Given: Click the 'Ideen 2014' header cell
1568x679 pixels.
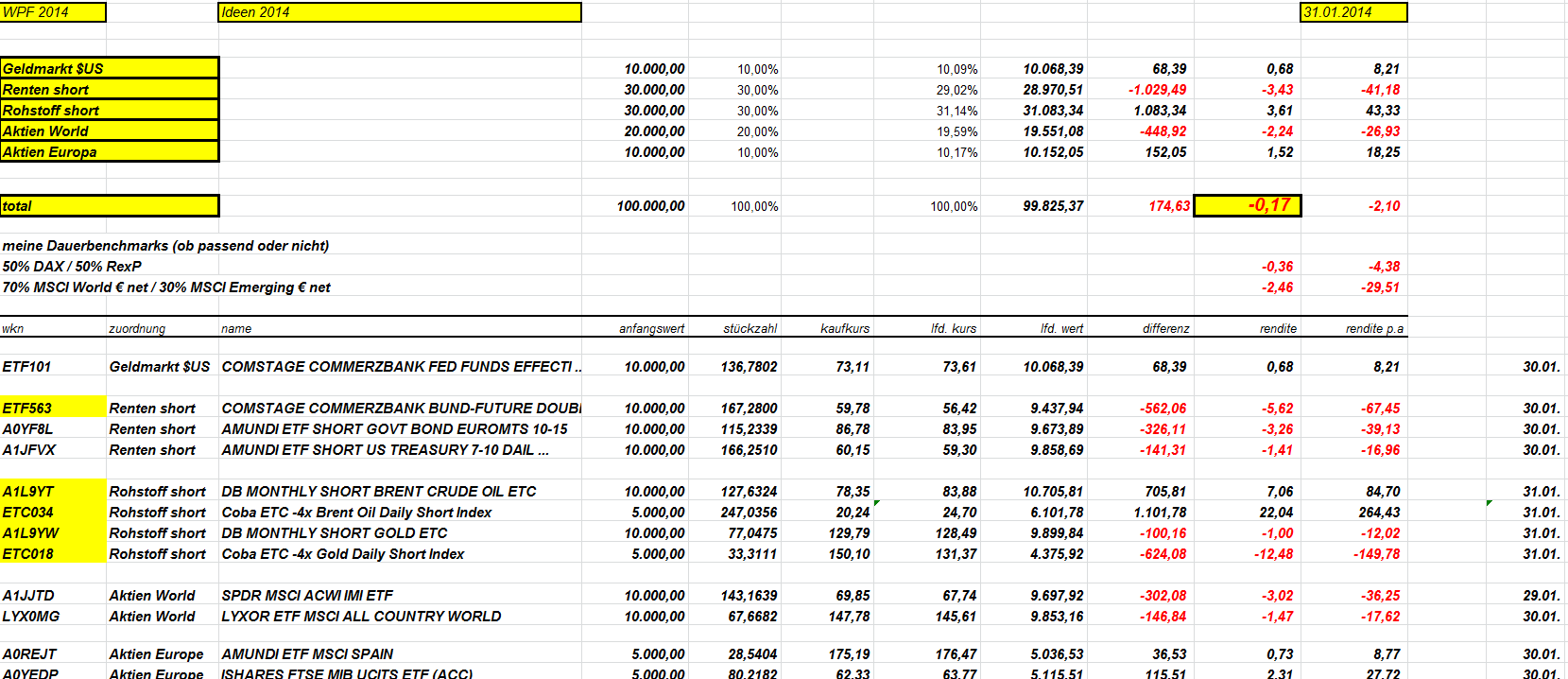Looking at the screenshot, I should pos(400,12).
